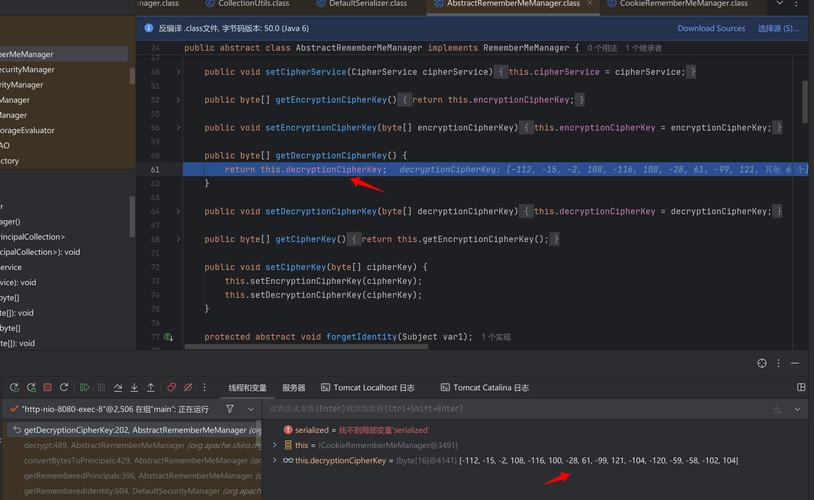Open debugger settings target icon
The width and height of the screenshot is (814, 500).
pos(762,363)
